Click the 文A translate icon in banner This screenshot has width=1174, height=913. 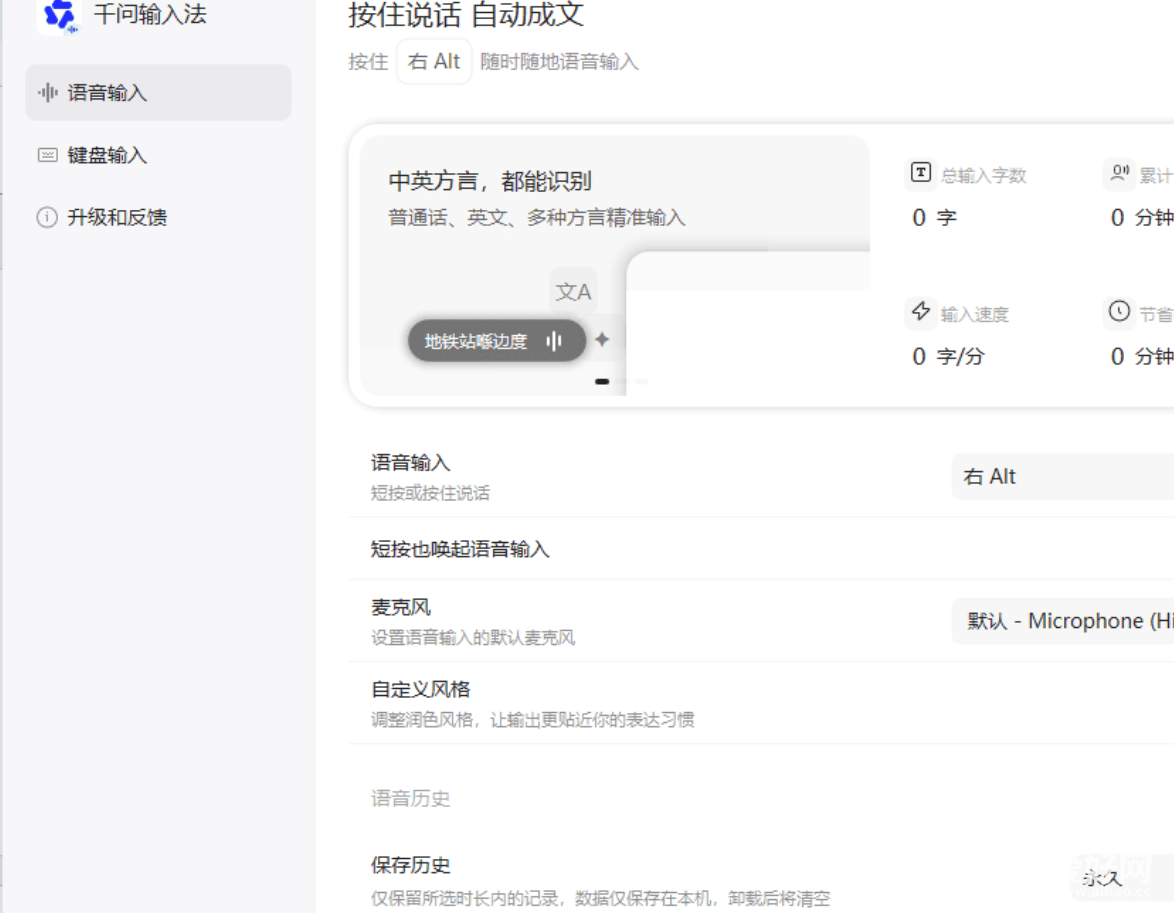573,291
